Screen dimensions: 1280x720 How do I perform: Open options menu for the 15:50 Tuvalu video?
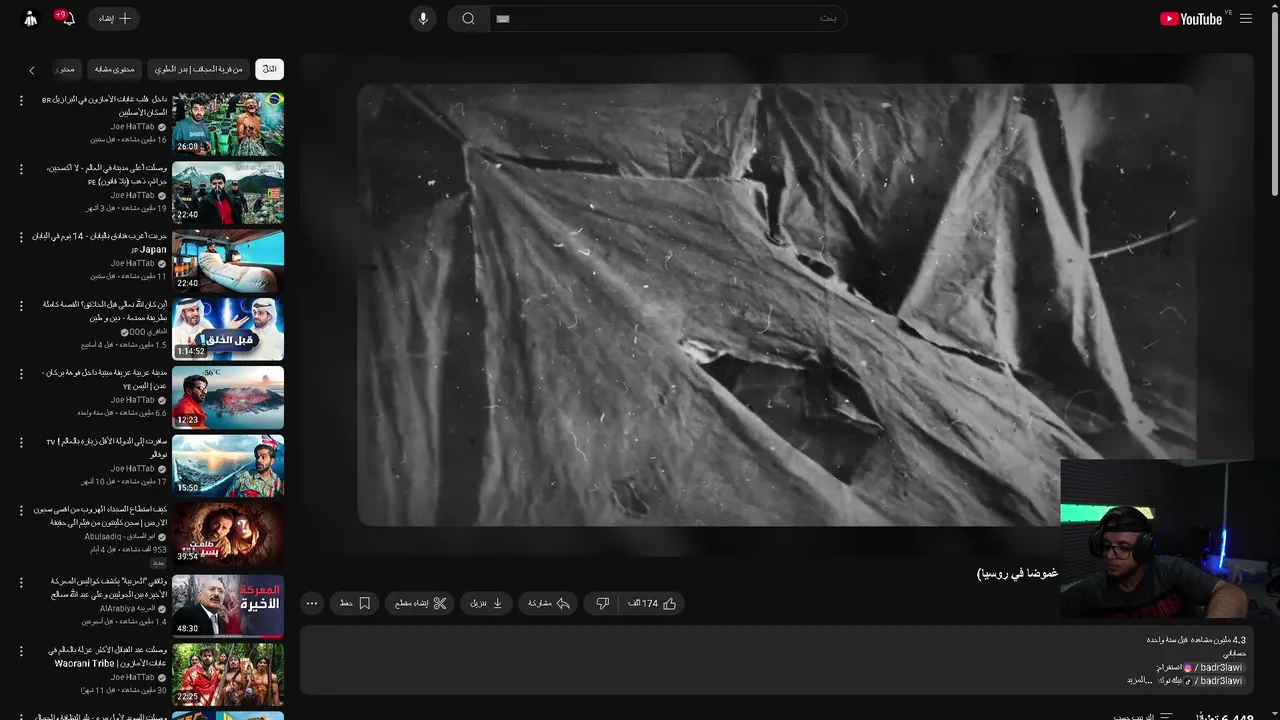pos(21,442)
